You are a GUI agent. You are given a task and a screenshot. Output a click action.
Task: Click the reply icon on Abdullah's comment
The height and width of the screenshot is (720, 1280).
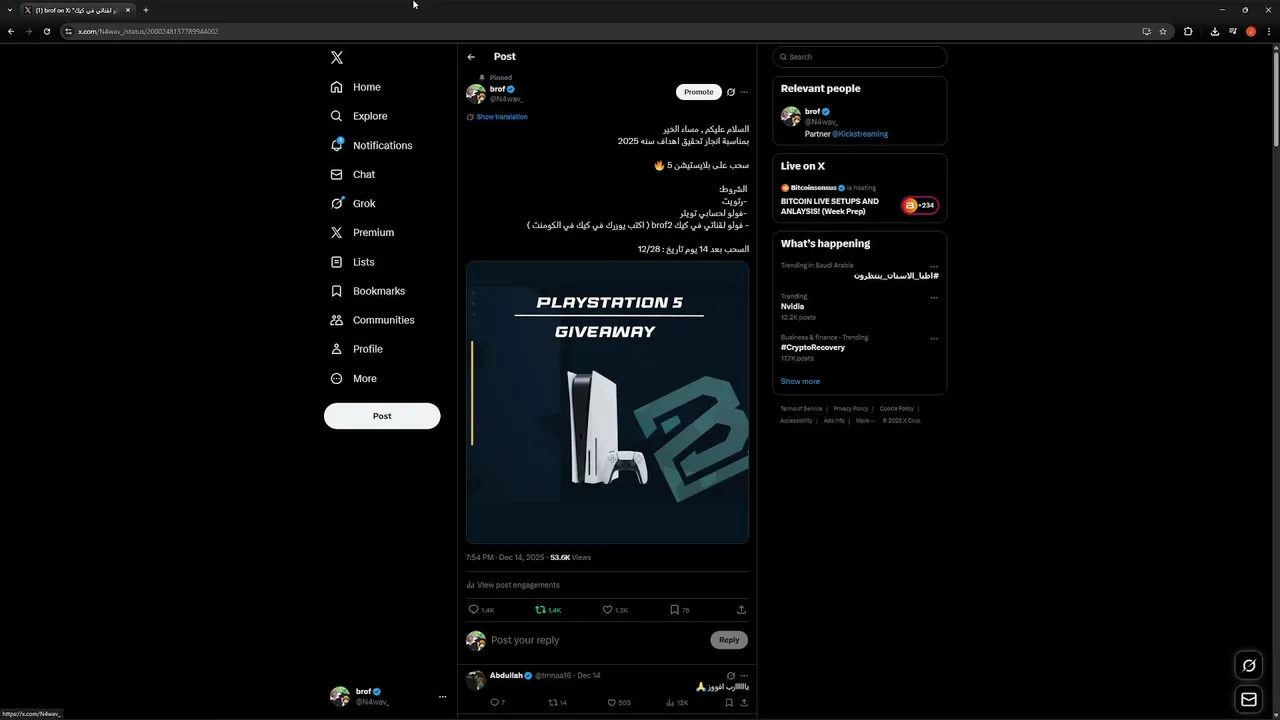[x=494, y=703]
